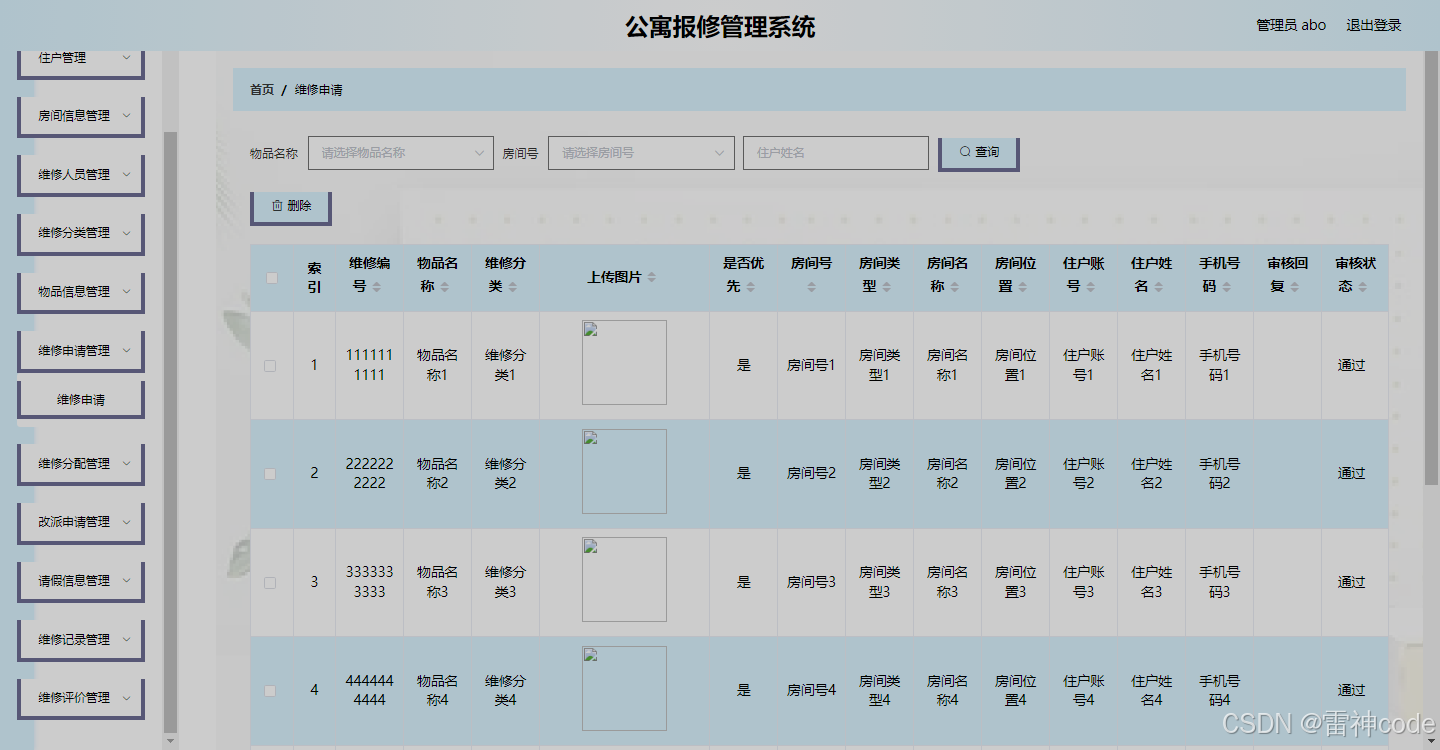Click the image thumbnail in row 4
The width and height of the screenshot is (1440, 750).
[624, 688]
